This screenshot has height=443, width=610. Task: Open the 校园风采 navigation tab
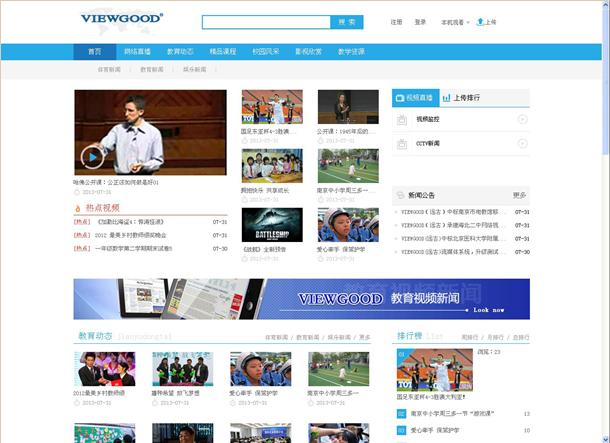pyautogui.click(x=266, y=52)
